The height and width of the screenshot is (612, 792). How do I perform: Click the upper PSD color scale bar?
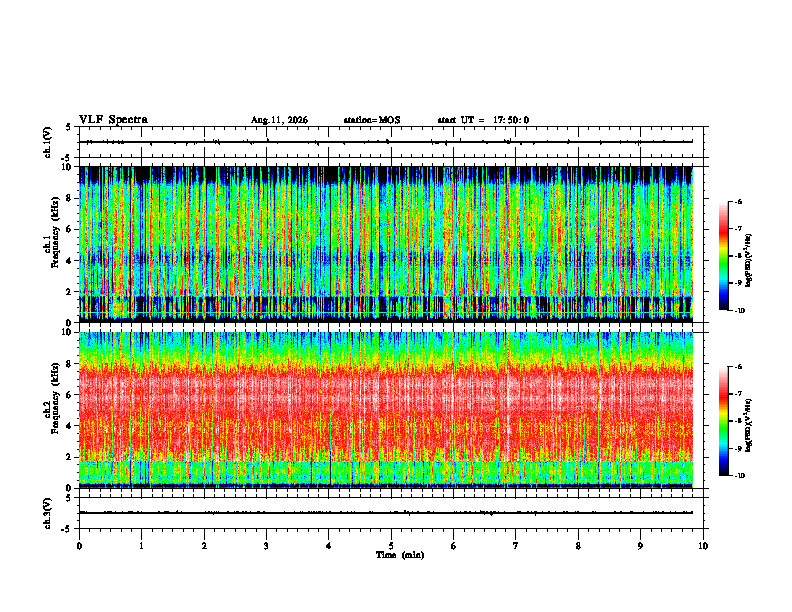(723, 256)
